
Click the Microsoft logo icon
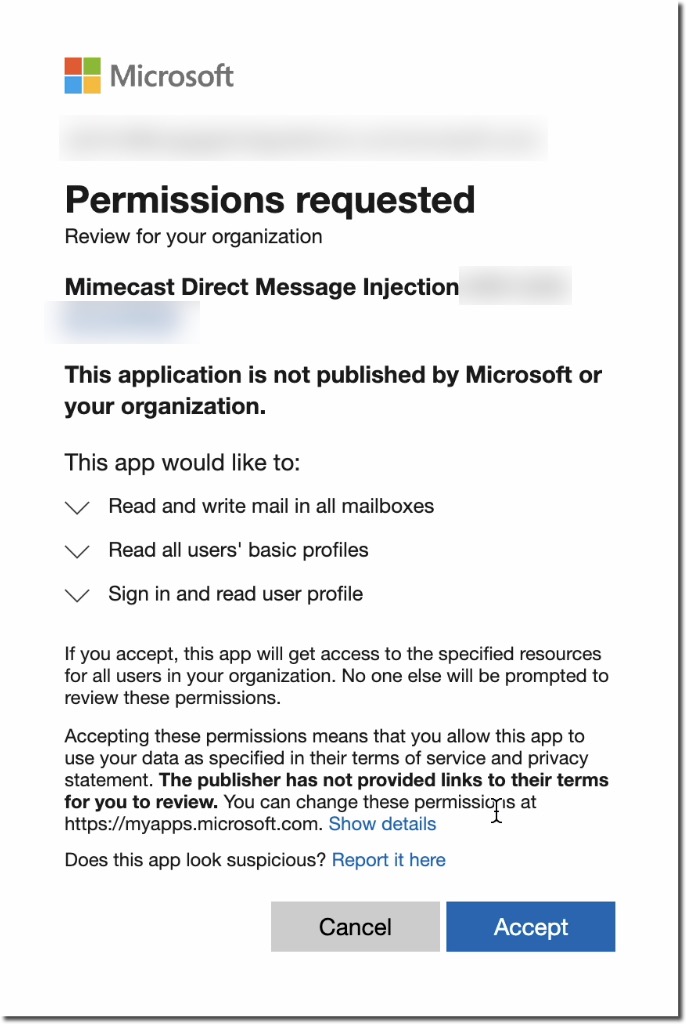(81, 74)
